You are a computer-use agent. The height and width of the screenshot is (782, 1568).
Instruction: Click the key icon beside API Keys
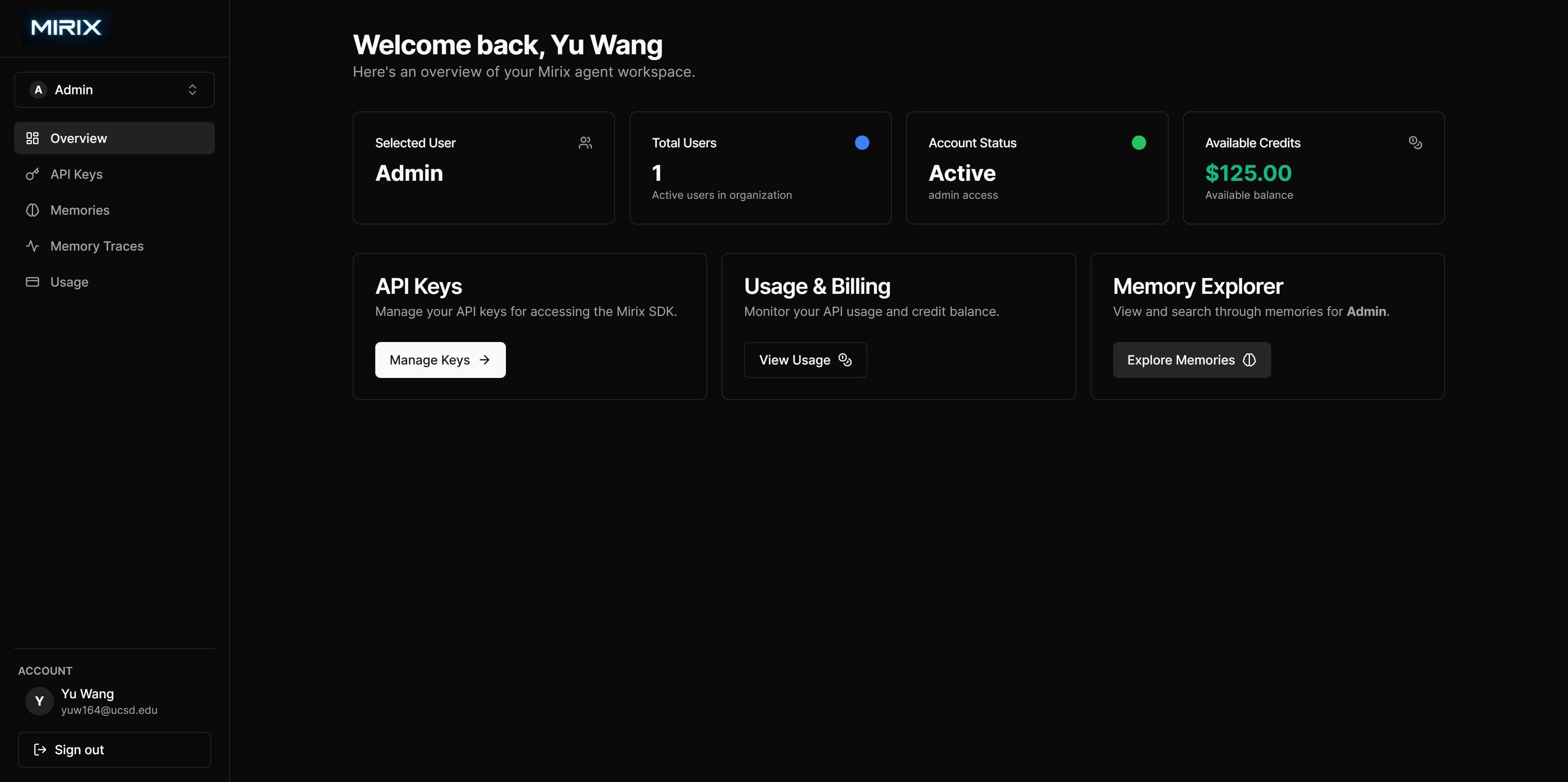click(x=32, y=175)
